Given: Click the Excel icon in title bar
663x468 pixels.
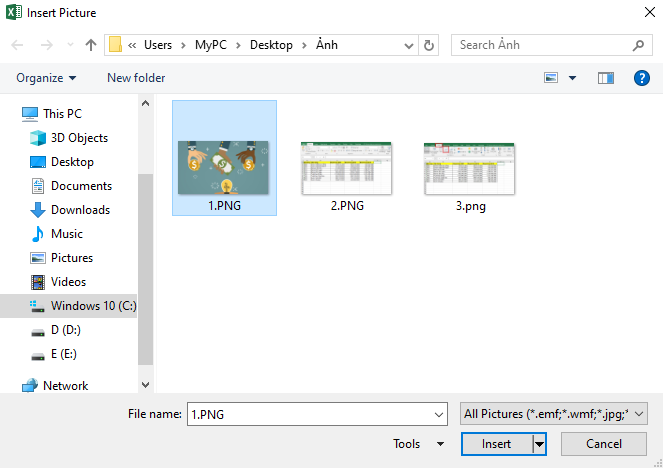Looking at the screenshot, I should [x=14, y=12].
